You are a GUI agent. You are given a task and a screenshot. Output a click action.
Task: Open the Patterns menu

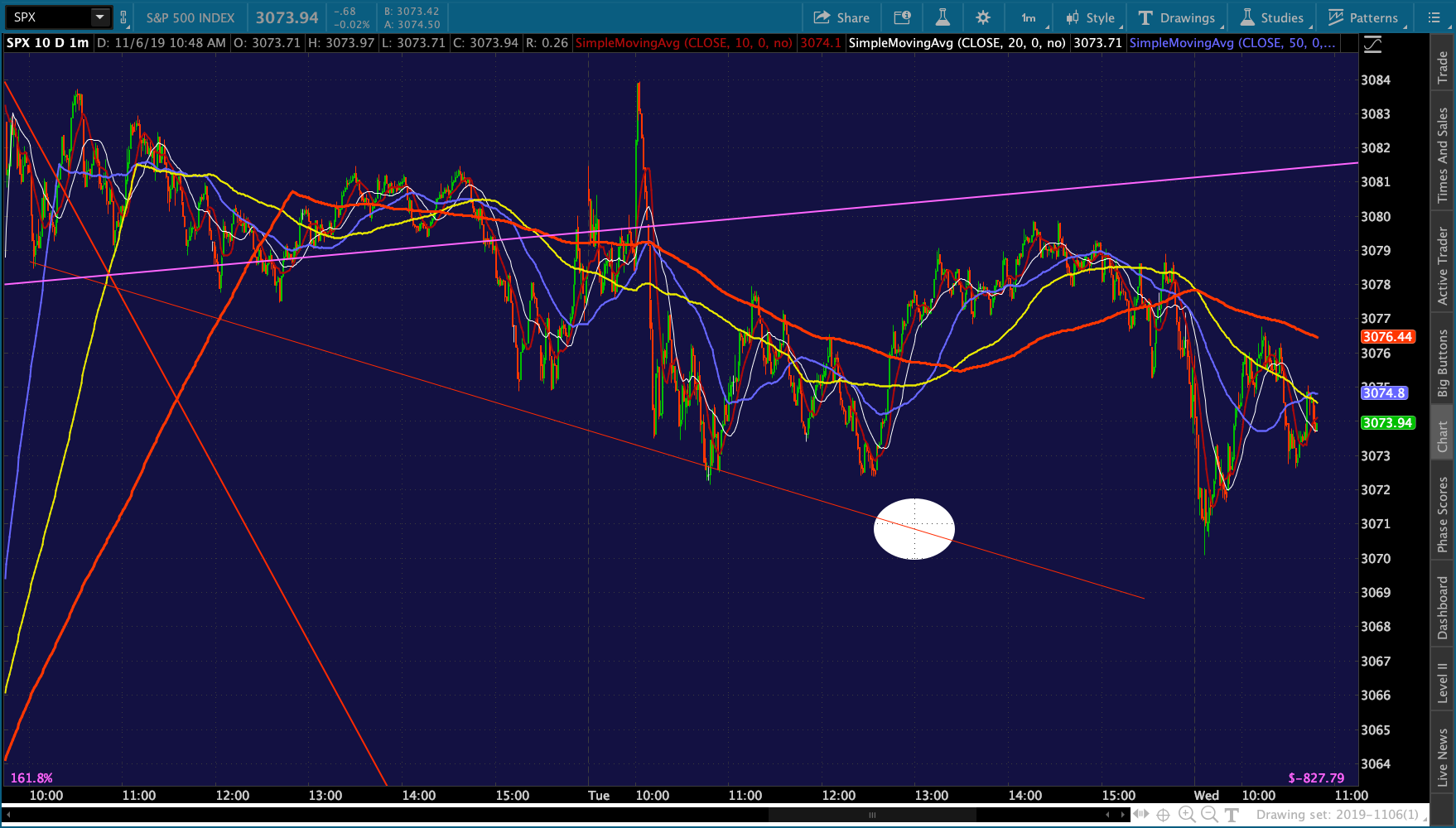[1363, 17]
